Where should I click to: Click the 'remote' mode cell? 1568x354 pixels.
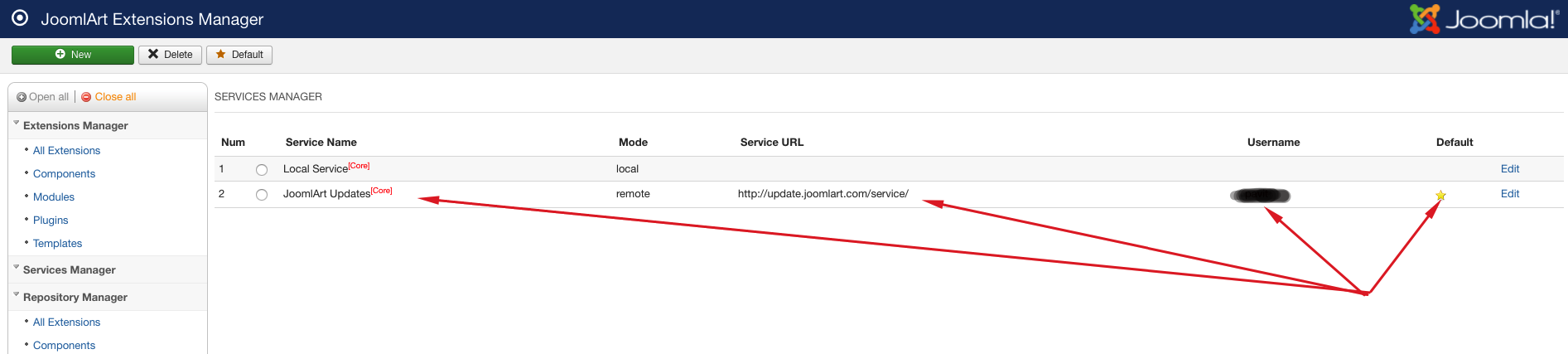pyautogui.click(x=633, y=193)
